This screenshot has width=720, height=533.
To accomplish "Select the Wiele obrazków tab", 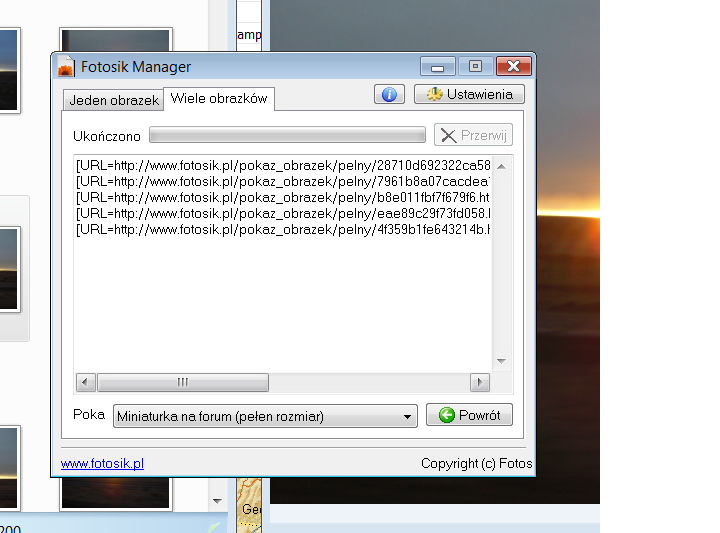I will coord(219,99).
